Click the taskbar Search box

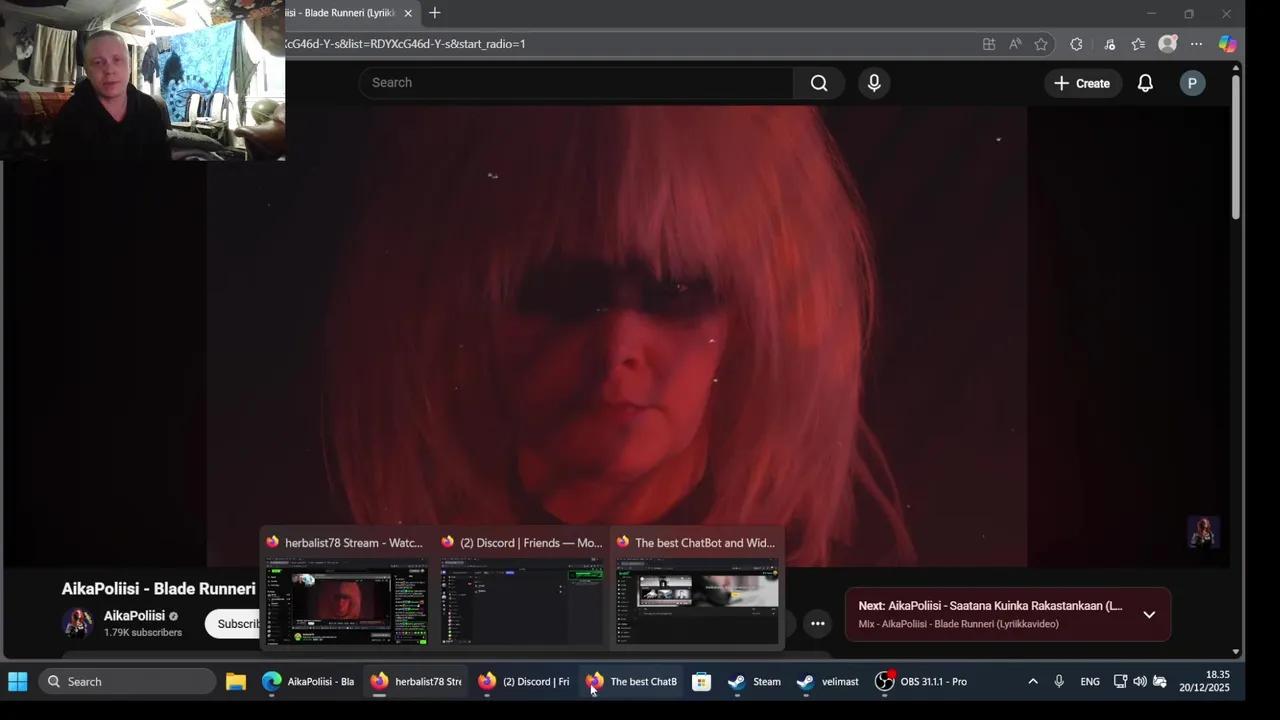(x=127, y=682)
